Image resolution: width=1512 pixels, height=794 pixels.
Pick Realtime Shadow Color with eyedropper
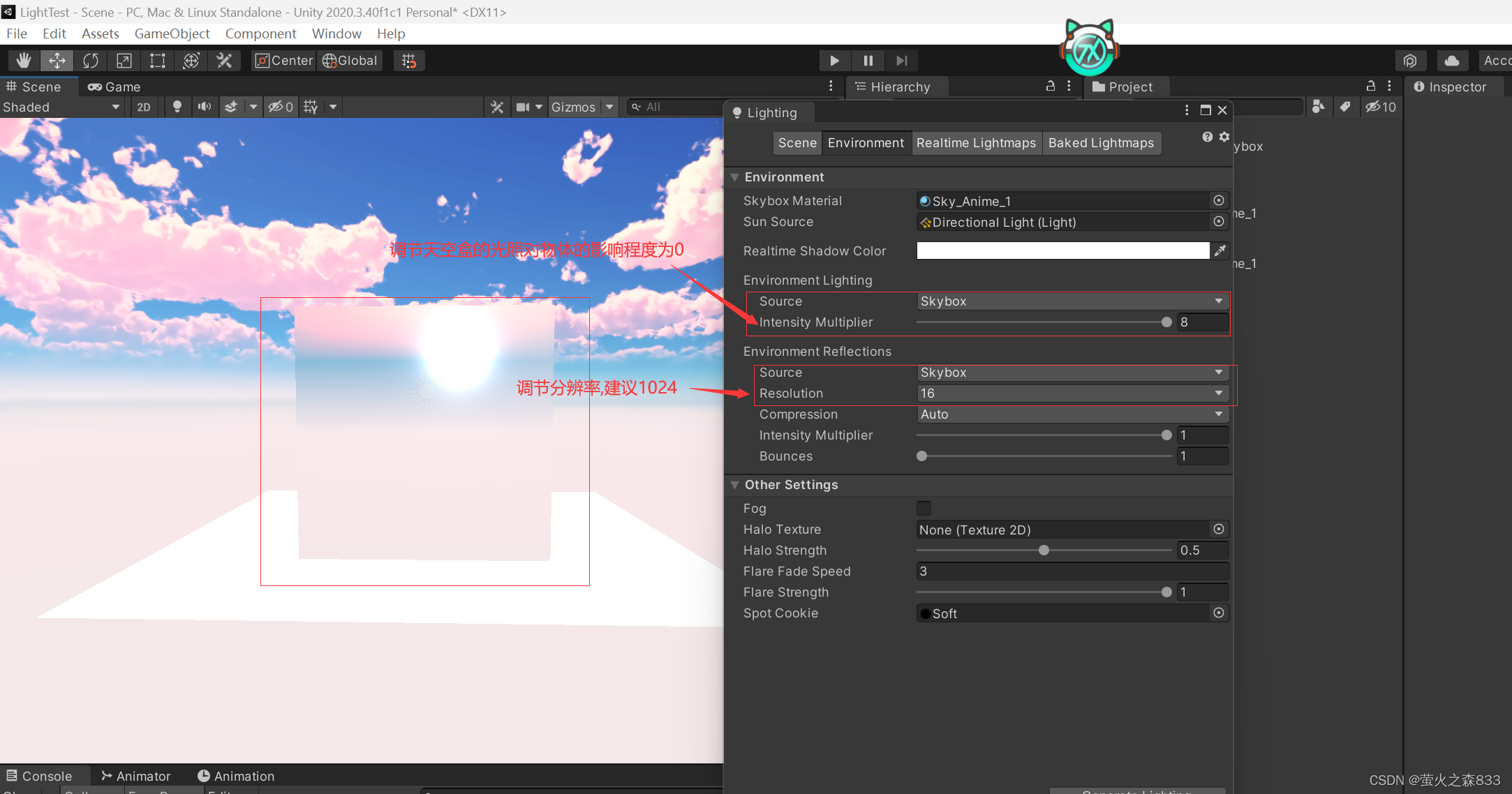[1220, 250]
